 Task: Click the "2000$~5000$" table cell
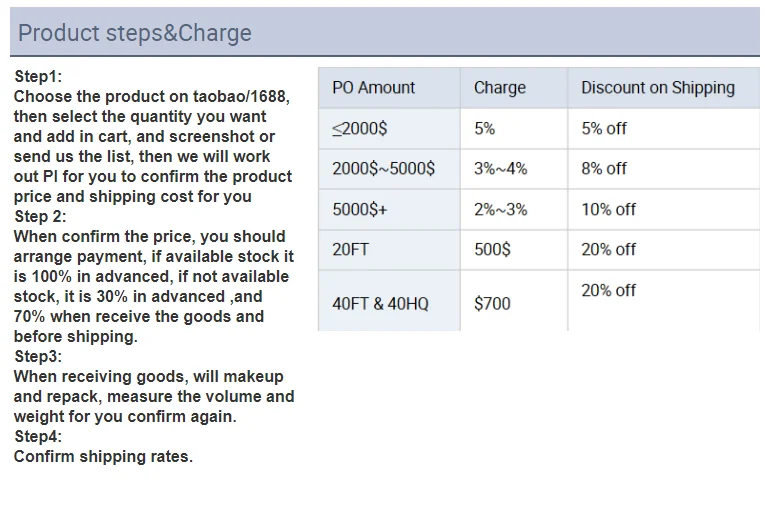coord(383,169)
